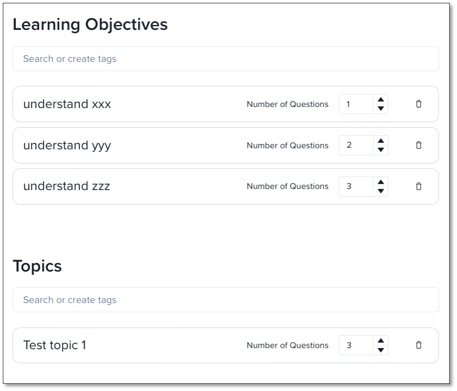Delete the understand yyy objective
The width and height of the screenshot is (457, 391).
point(419,145)
